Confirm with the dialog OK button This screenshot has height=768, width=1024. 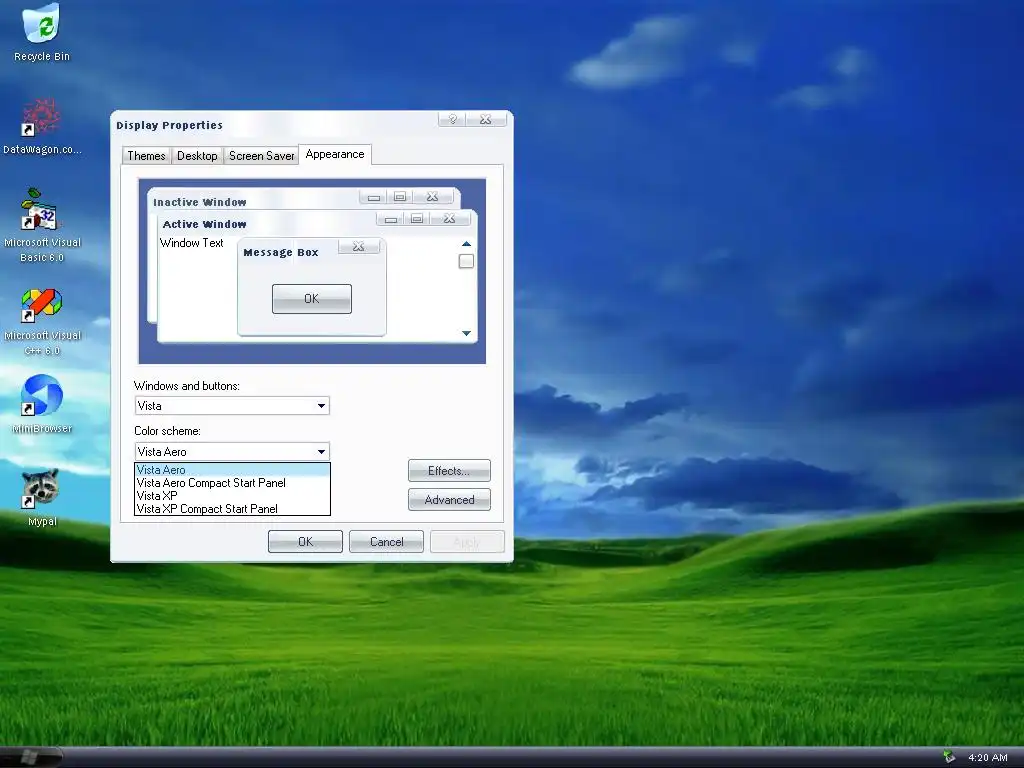point(305,541)
